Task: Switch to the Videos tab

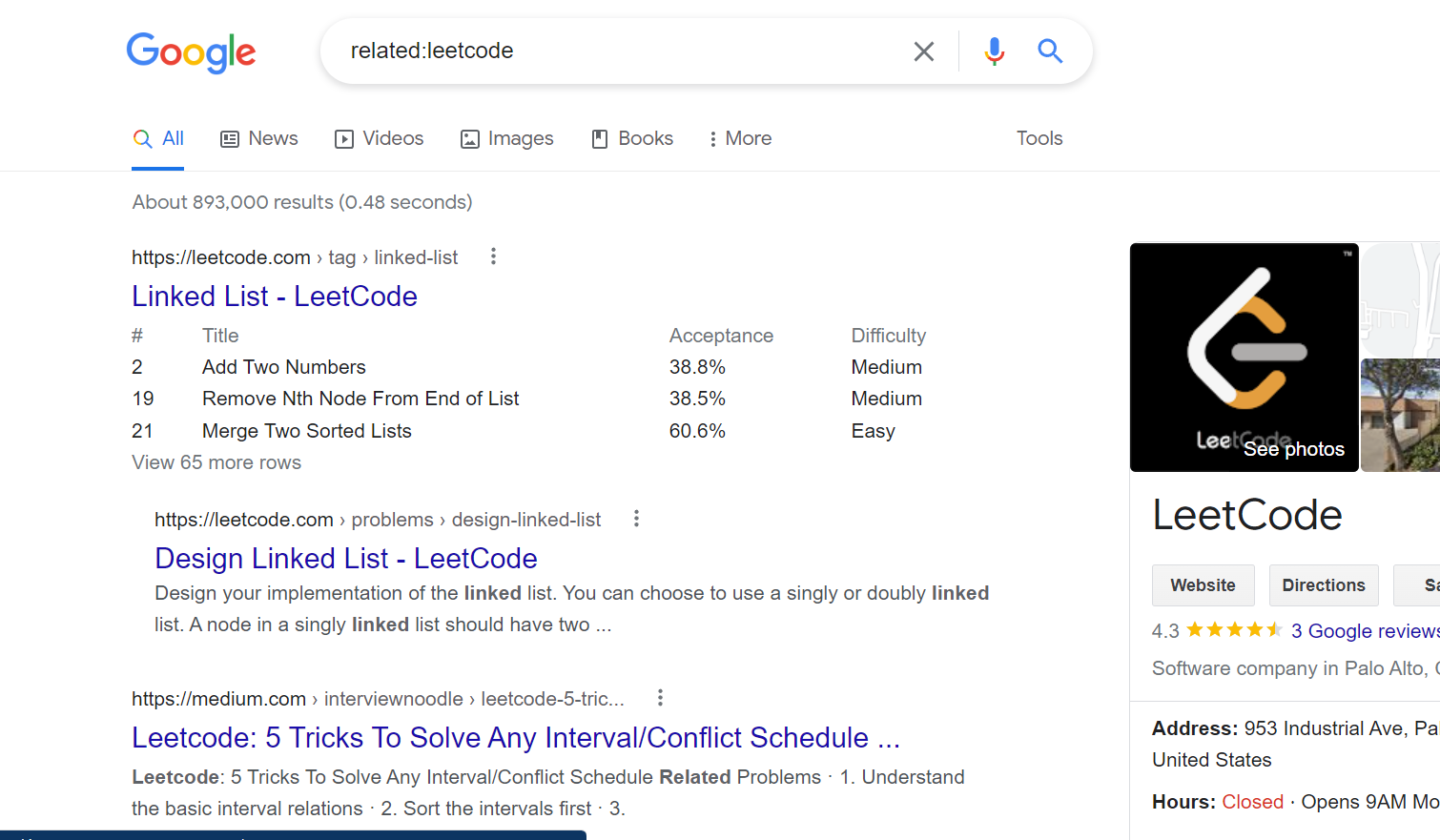Action: tap(380, 138)
